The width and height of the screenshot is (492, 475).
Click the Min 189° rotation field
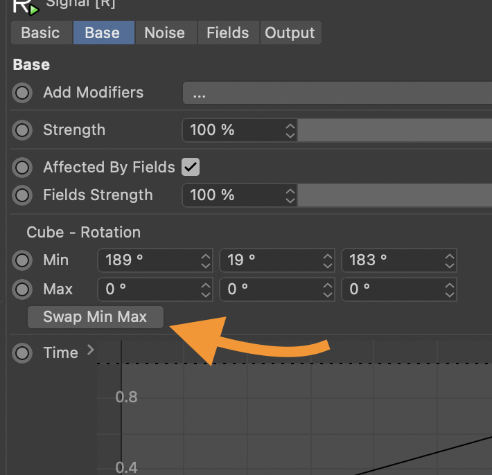pyautogui.click(x=155, y=260)
